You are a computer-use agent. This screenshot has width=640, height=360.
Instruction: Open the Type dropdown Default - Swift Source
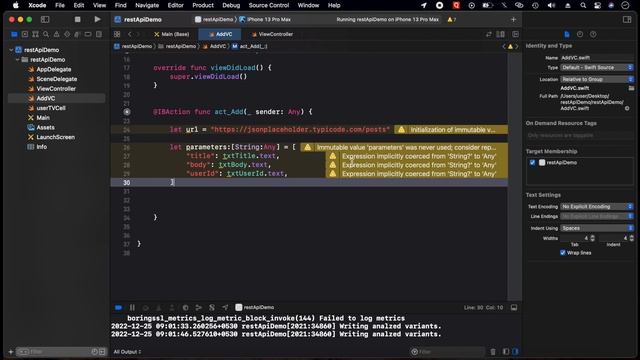point(597,67)
